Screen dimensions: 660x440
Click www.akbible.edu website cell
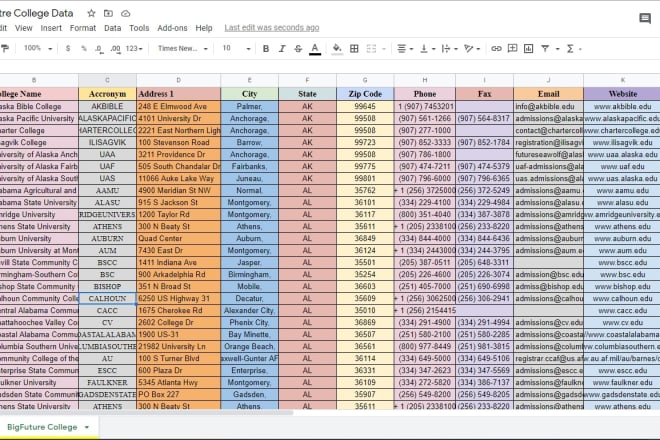(622, 107)
